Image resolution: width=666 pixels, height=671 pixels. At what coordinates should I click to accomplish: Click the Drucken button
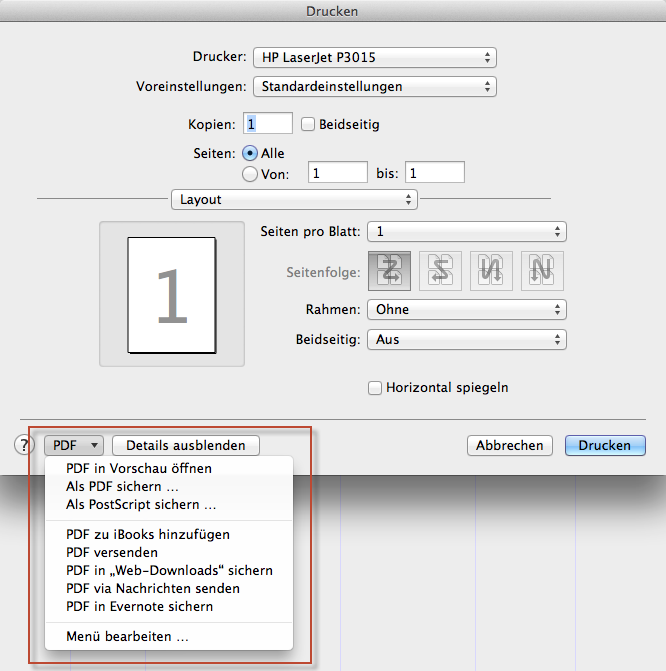coord(604,446)
